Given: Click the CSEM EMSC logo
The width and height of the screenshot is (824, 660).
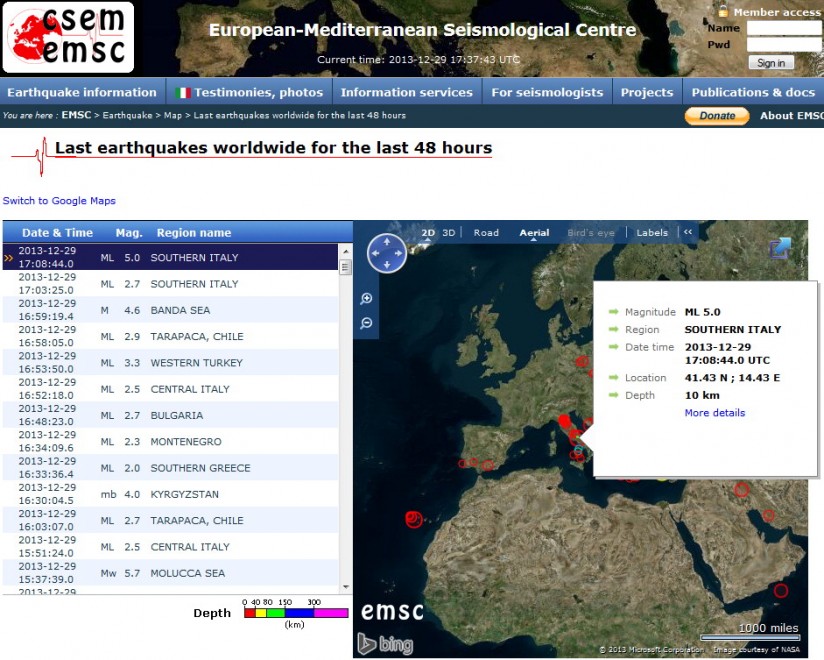Looking at the screenshot, I should pyautogui.click(x=68, y=37).
